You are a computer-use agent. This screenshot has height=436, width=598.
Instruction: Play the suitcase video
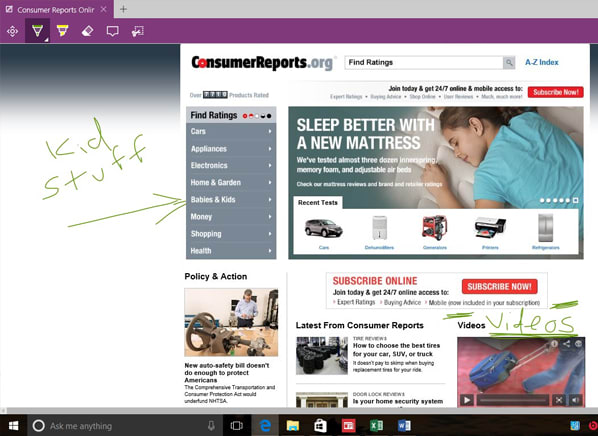(x=466, y=400)
